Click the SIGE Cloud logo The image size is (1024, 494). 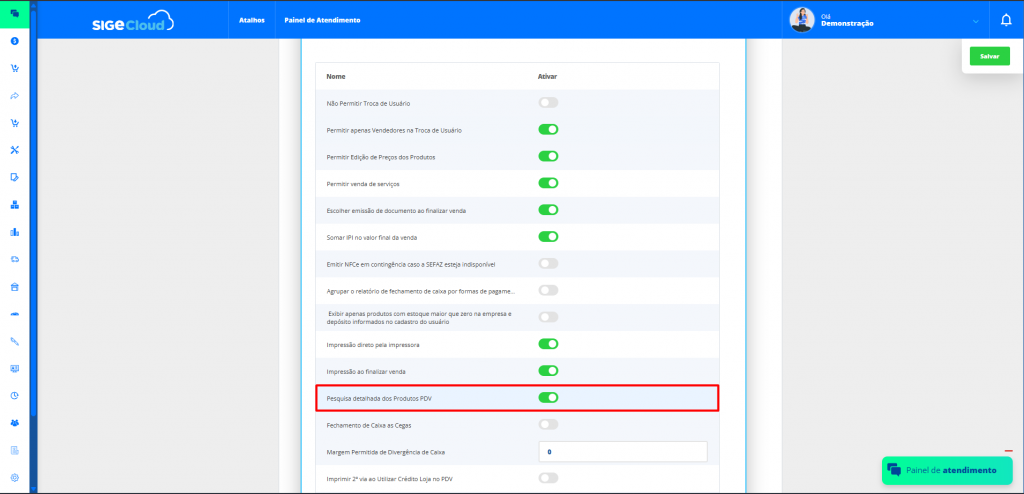(x=132, y=20)
